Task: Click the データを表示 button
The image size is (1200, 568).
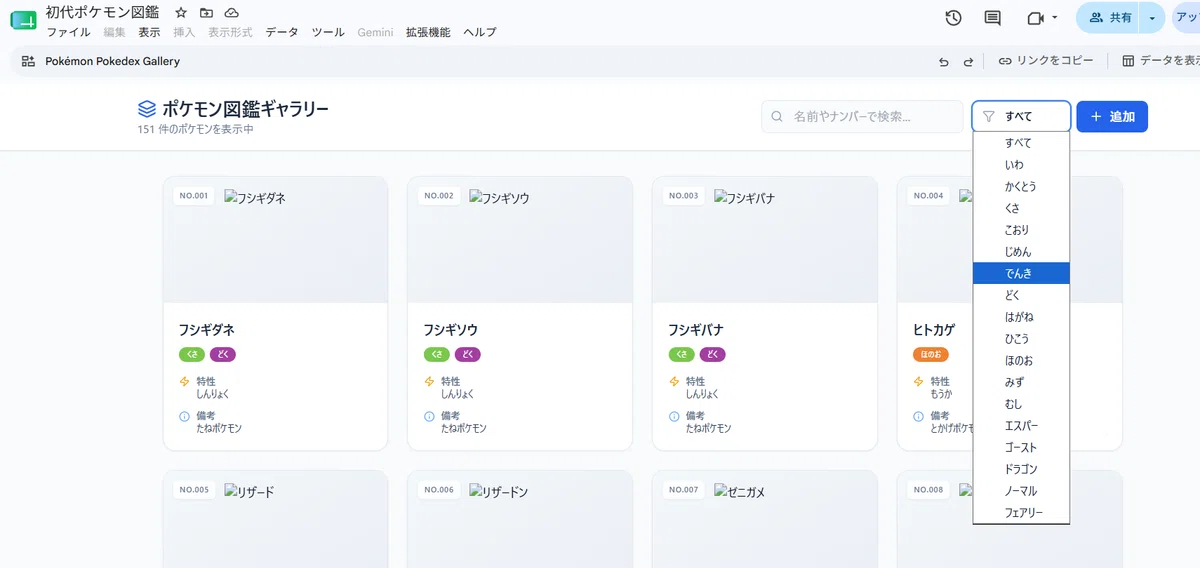Action: (x=1160, y=61)
